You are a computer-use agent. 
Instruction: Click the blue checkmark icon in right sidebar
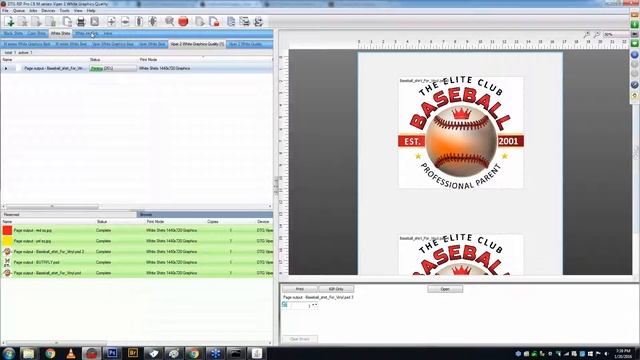click(x=634, y=84)
